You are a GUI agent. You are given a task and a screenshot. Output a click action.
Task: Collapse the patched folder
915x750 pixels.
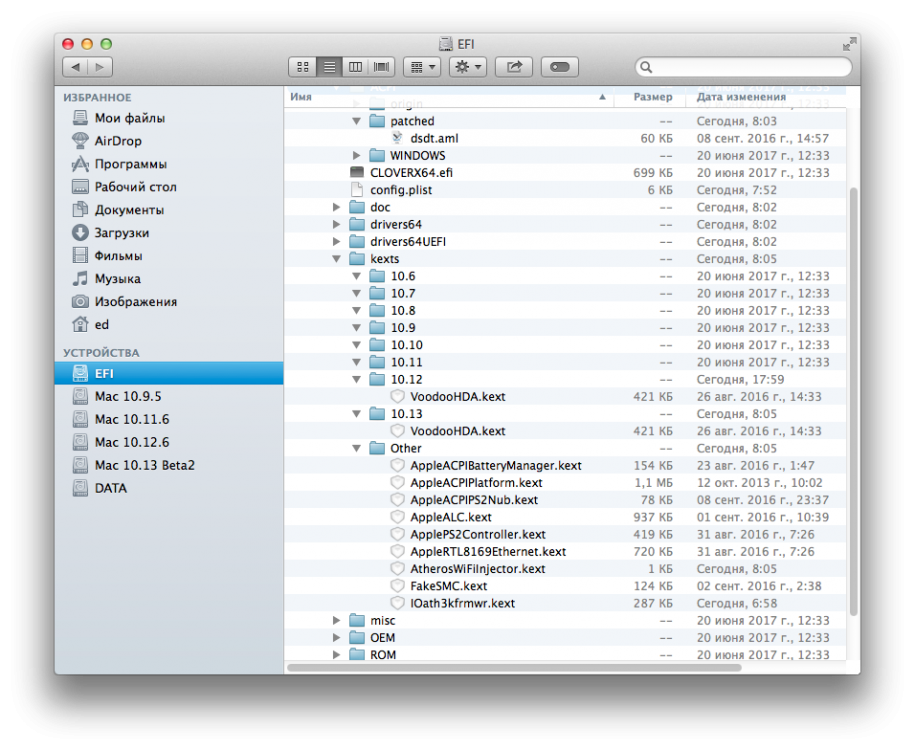(x=357, y=121)
